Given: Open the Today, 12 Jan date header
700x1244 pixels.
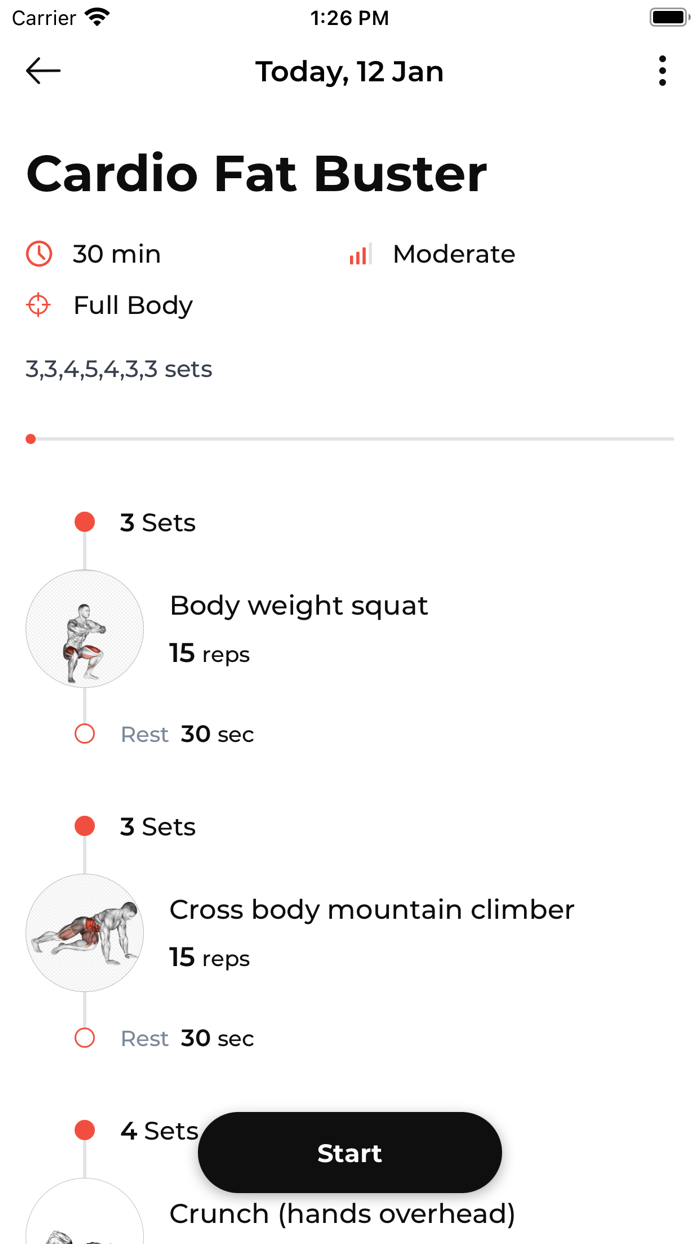Looking at the screenshot, I should click(349, 71).
